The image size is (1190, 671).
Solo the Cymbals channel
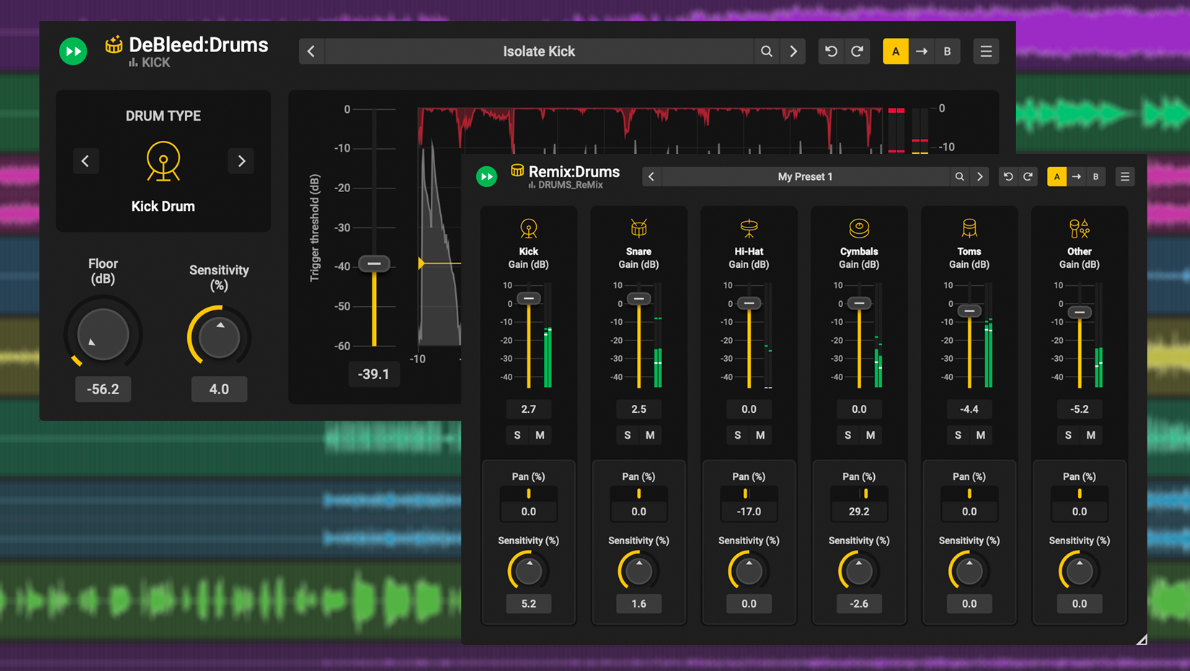(848, 435)
